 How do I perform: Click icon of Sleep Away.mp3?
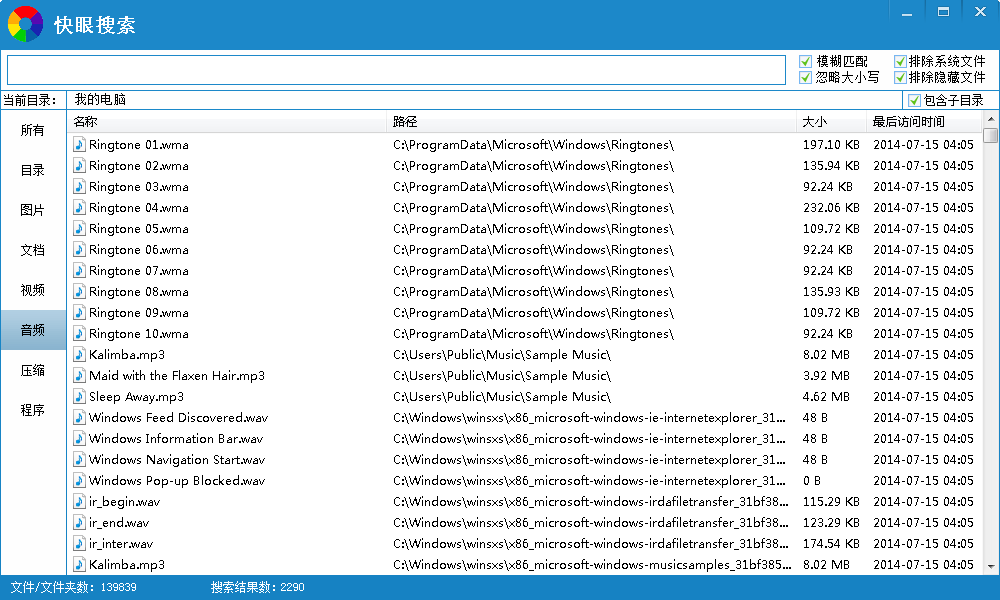tap(79, 397)
